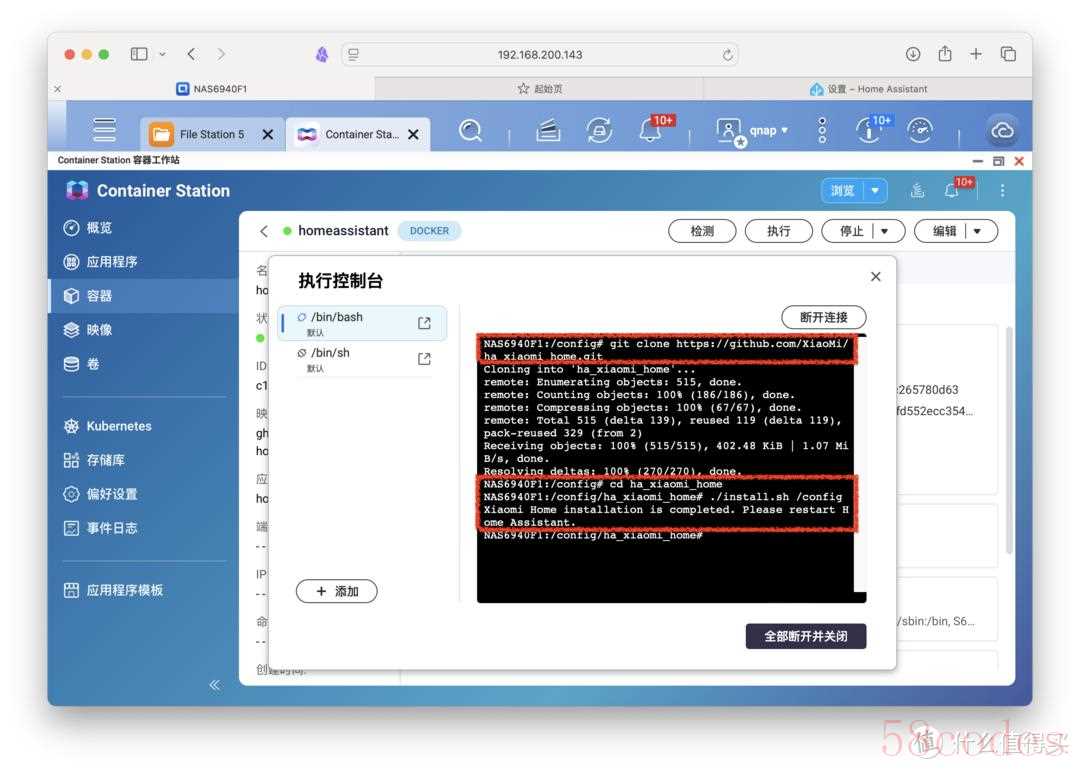Open the Container Station notification bell

pyautogui.click(x=953, y=190)
